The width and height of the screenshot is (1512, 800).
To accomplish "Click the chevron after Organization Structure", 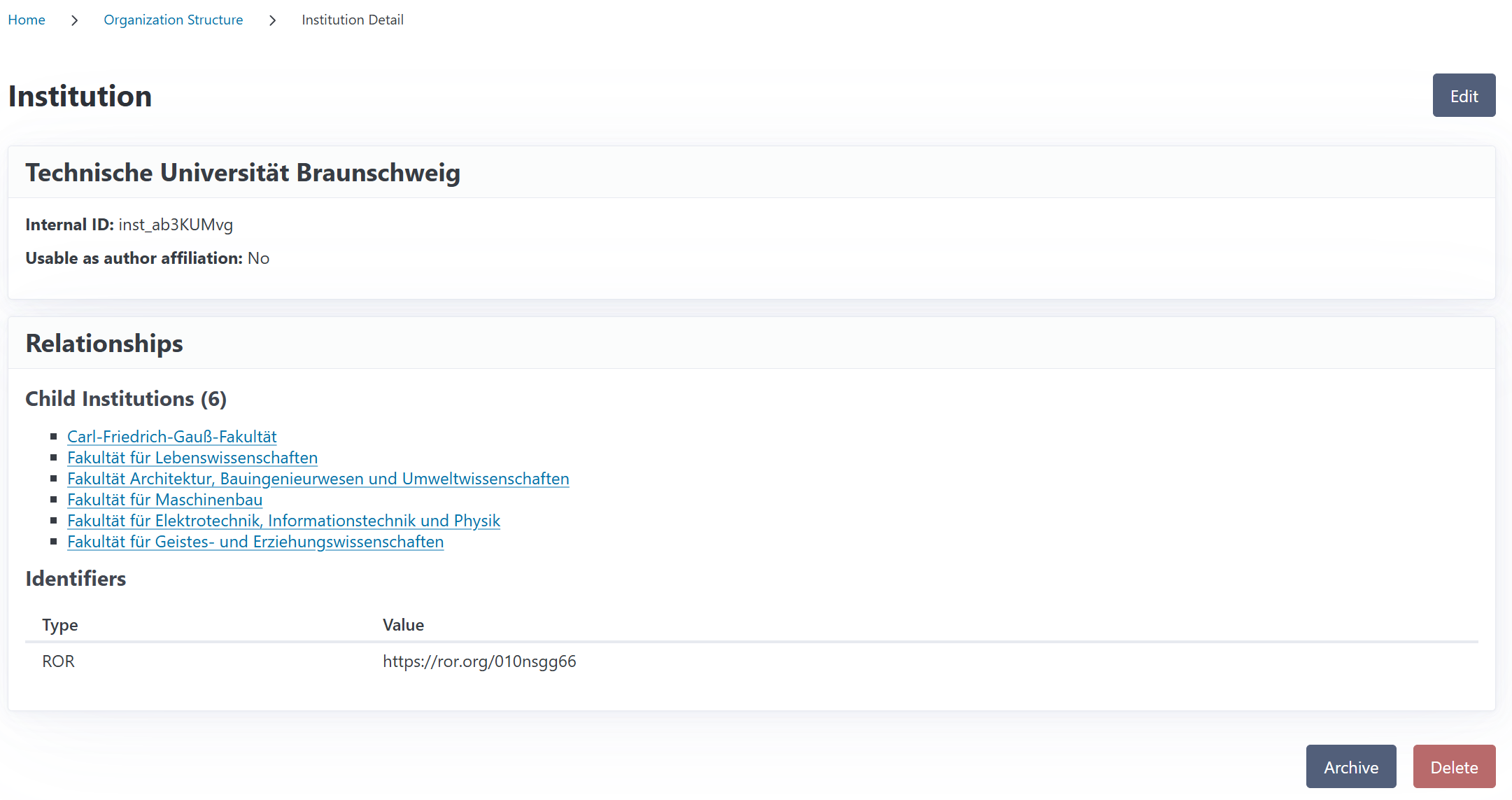I will point(272,20).
